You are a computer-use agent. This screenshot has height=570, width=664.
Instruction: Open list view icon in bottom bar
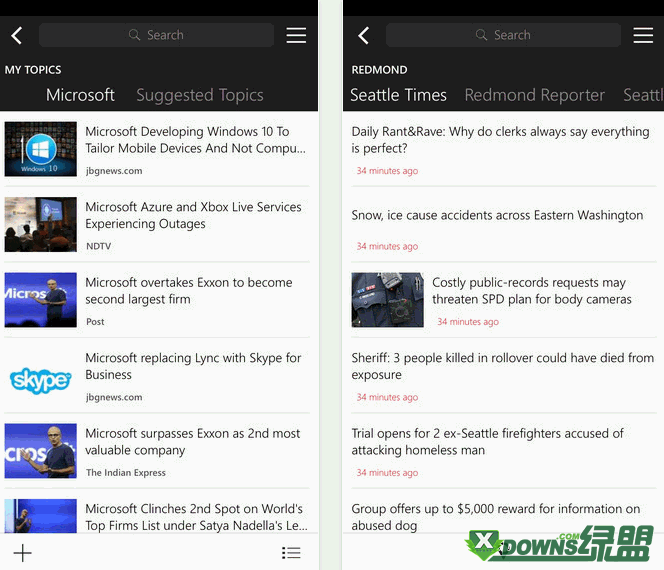(291, 553)
